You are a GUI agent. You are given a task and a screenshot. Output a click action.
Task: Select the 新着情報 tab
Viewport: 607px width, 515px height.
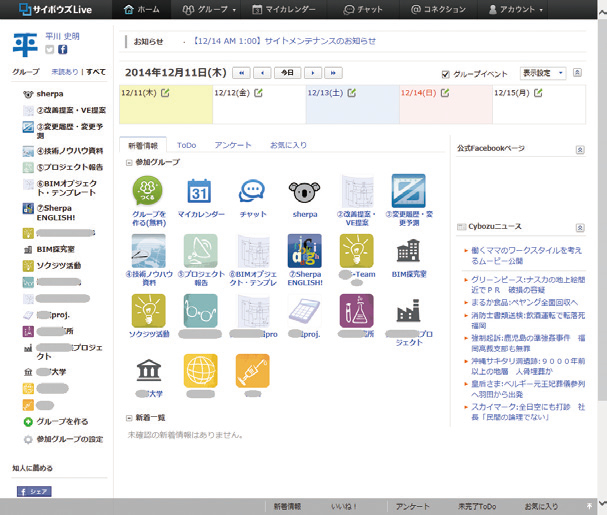[143, 145]
